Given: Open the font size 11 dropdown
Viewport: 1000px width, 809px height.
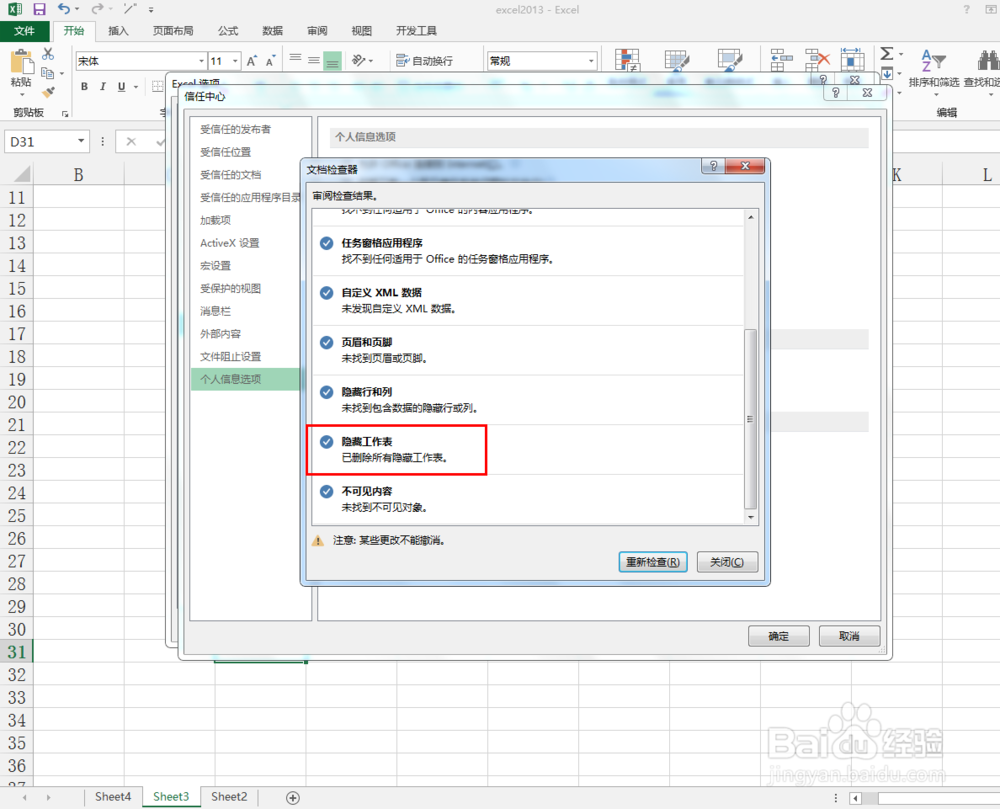Looking at the screenshot, I should point(234,60).
